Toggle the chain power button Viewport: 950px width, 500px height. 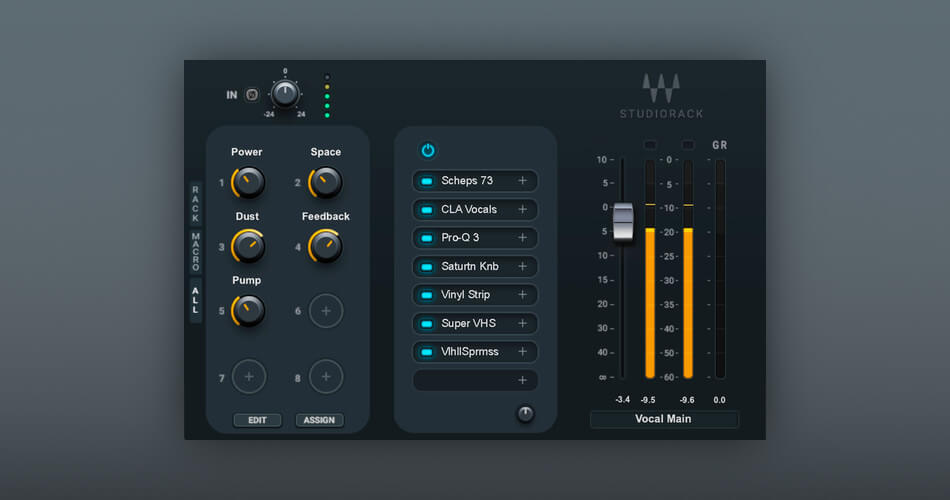(x=428, y=150)
